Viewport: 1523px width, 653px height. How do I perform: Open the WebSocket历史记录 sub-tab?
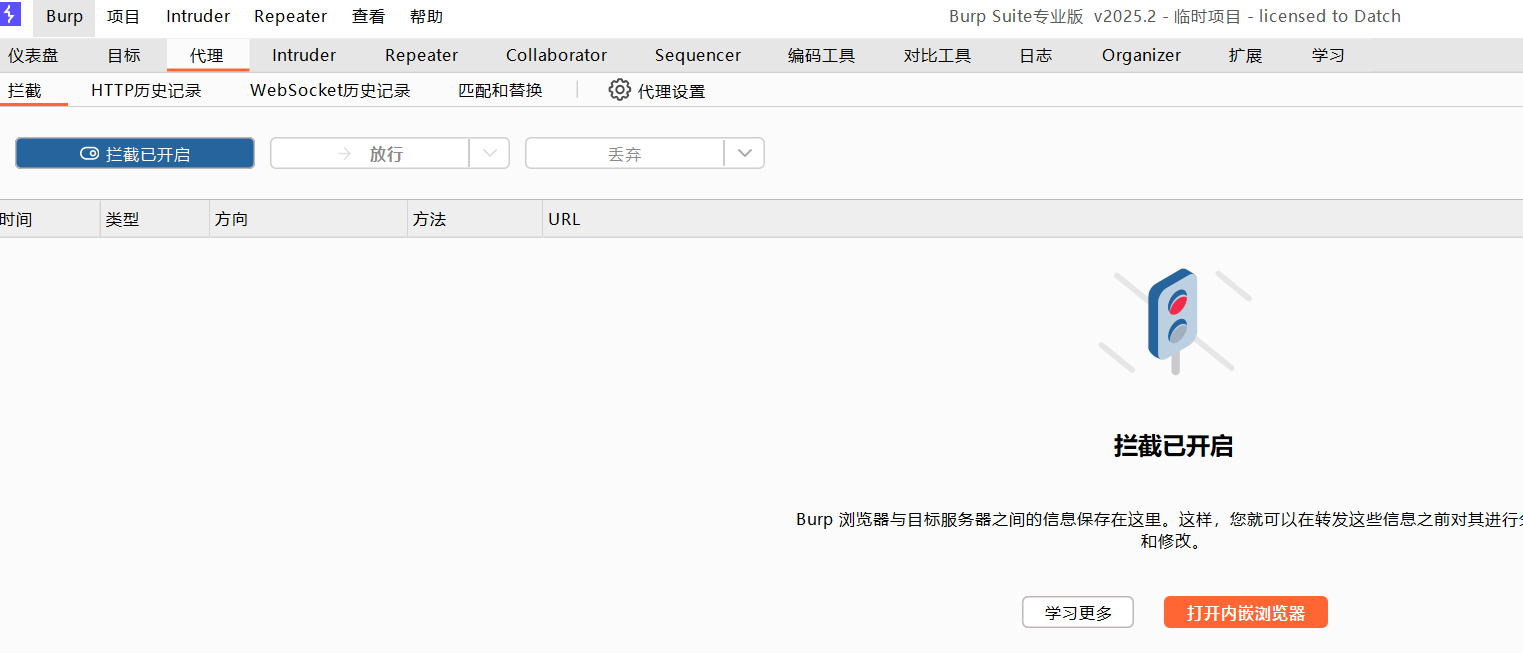(330, 91)
